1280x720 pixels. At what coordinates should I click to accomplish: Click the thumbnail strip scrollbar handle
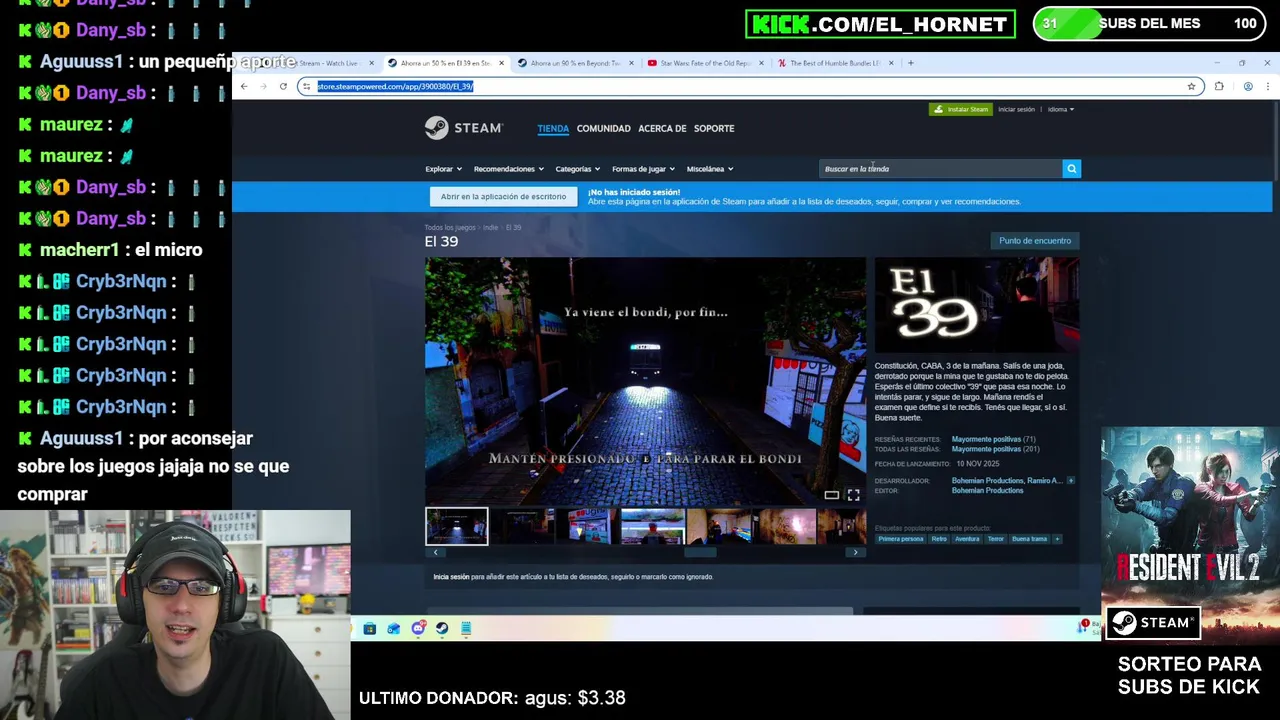pos(700,552)
